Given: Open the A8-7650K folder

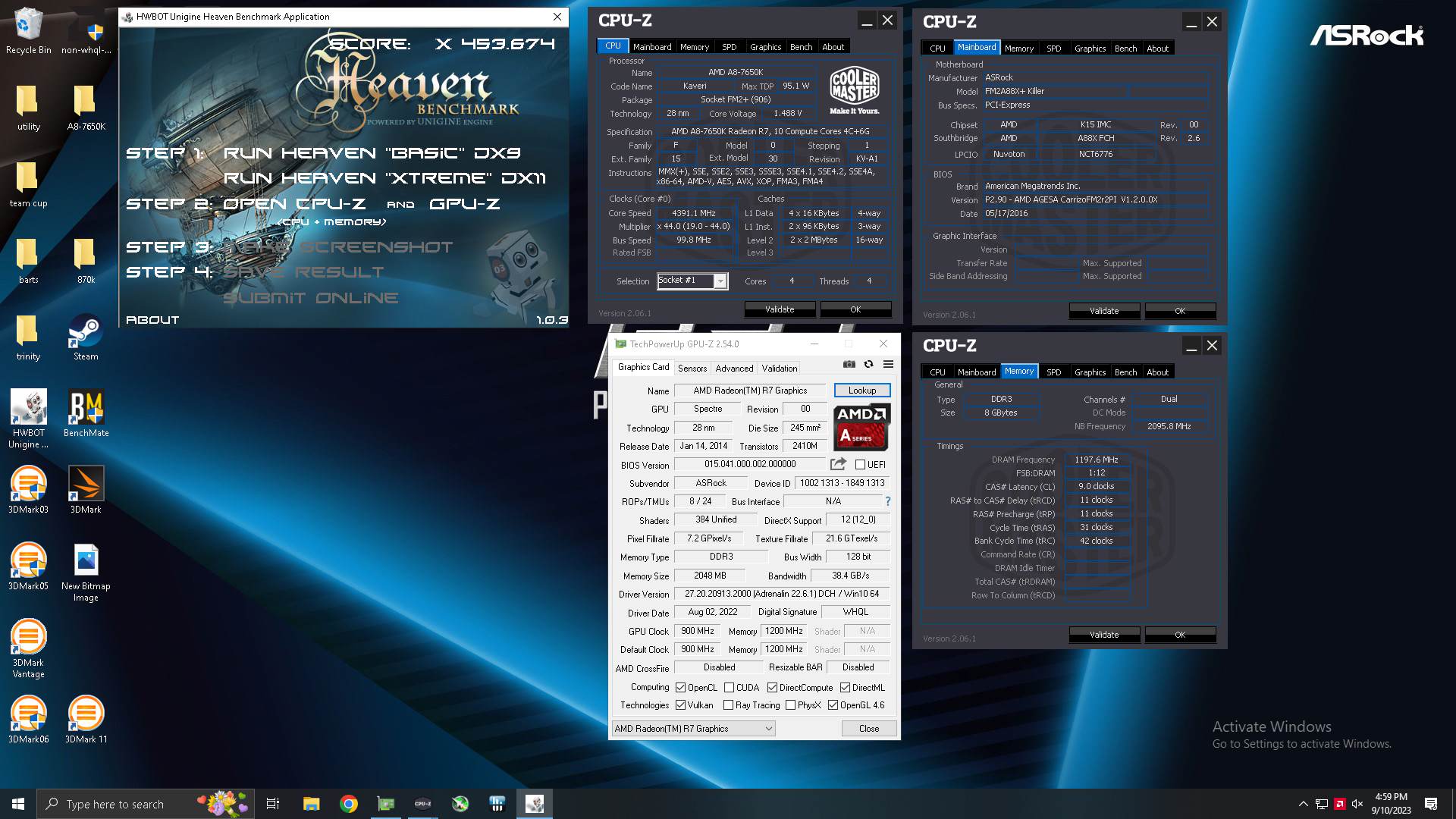Looking at the screenshot, I should point(86,108).
